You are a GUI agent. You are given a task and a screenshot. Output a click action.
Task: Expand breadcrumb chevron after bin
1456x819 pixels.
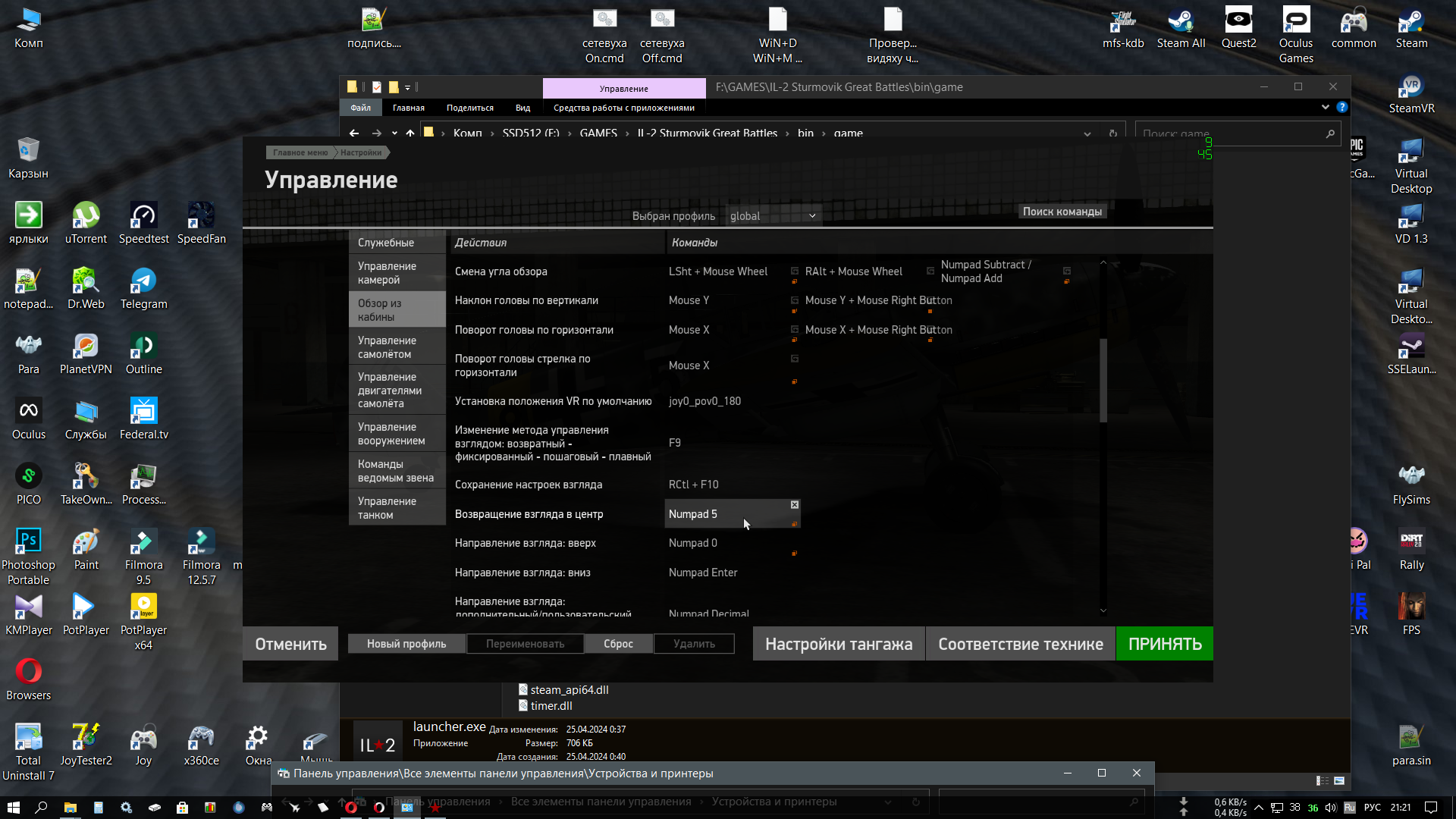(x=824, y=133)
